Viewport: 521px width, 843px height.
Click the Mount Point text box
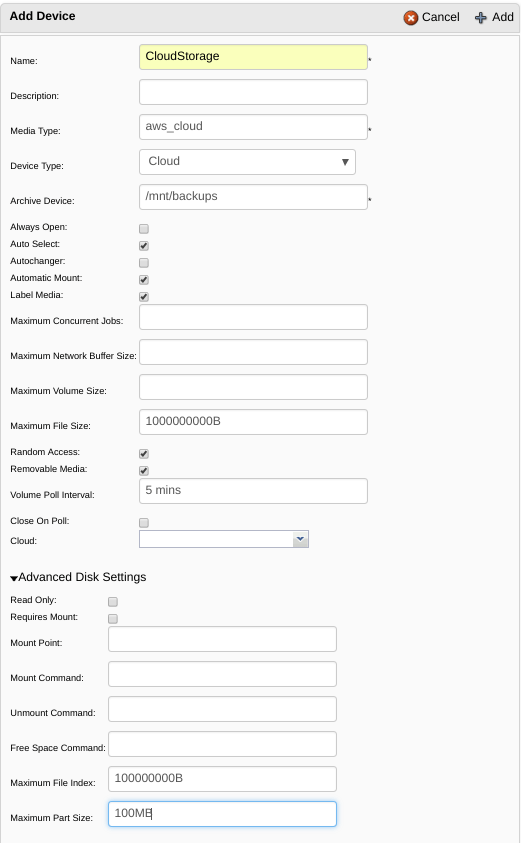223,639
